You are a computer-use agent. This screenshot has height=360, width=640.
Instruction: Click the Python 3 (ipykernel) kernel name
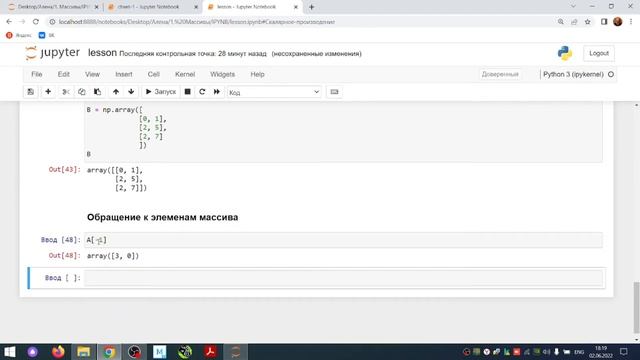573,74
